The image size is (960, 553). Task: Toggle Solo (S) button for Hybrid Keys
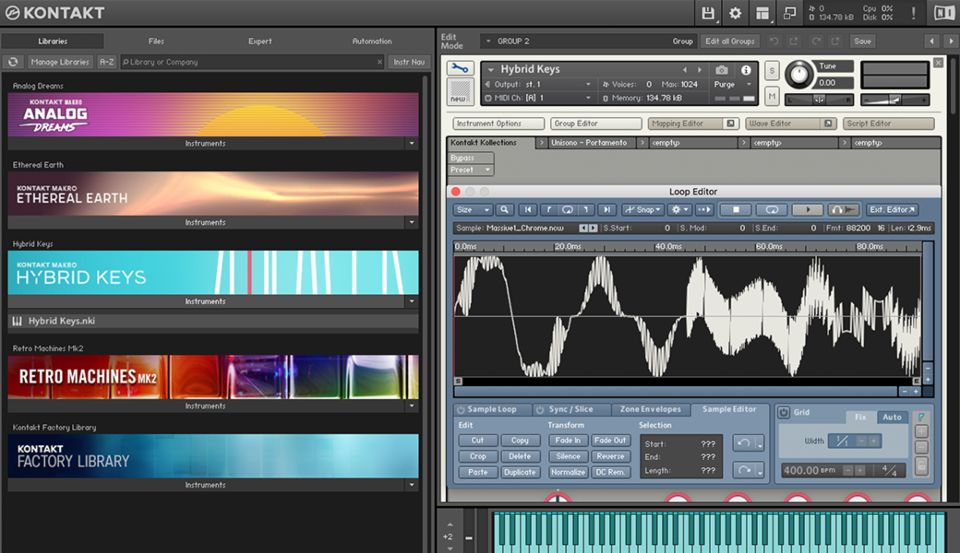[771, 70]
